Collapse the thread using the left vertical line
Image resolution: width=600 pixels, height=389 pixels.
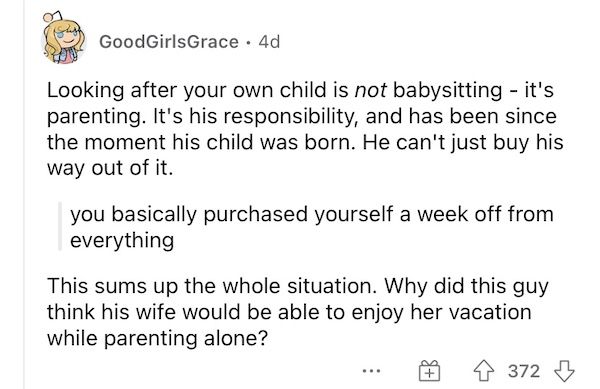point(24,194)
